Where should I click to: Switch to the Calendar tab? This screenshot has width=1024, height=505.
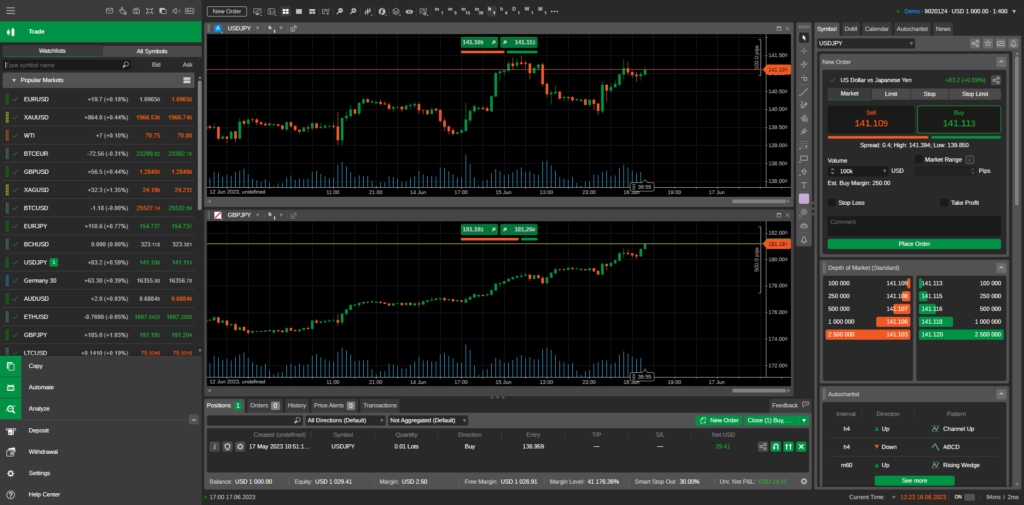click(876, 29)
